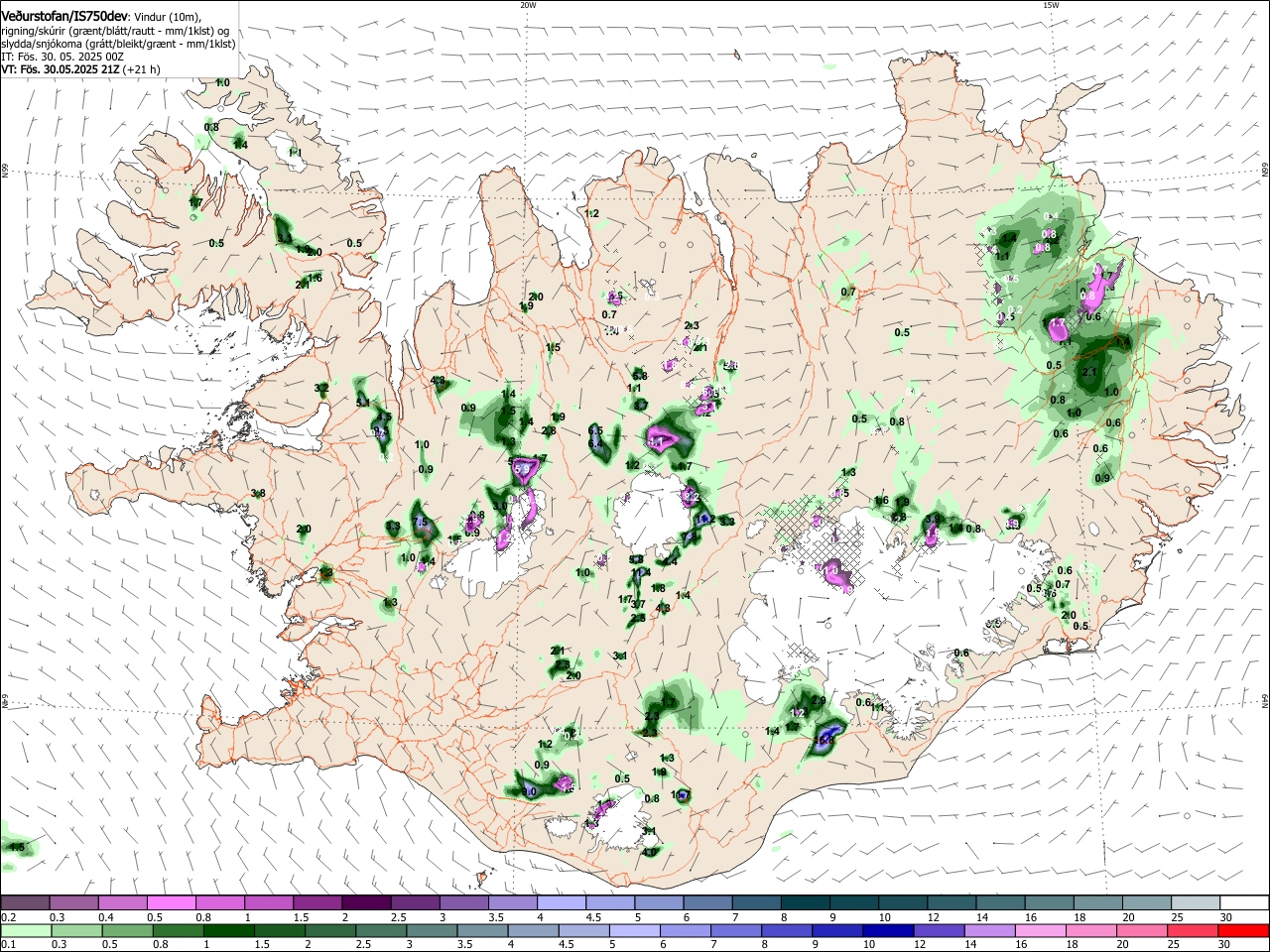Click the navy blue 10–12 rain legend swatch

point(887,930)
